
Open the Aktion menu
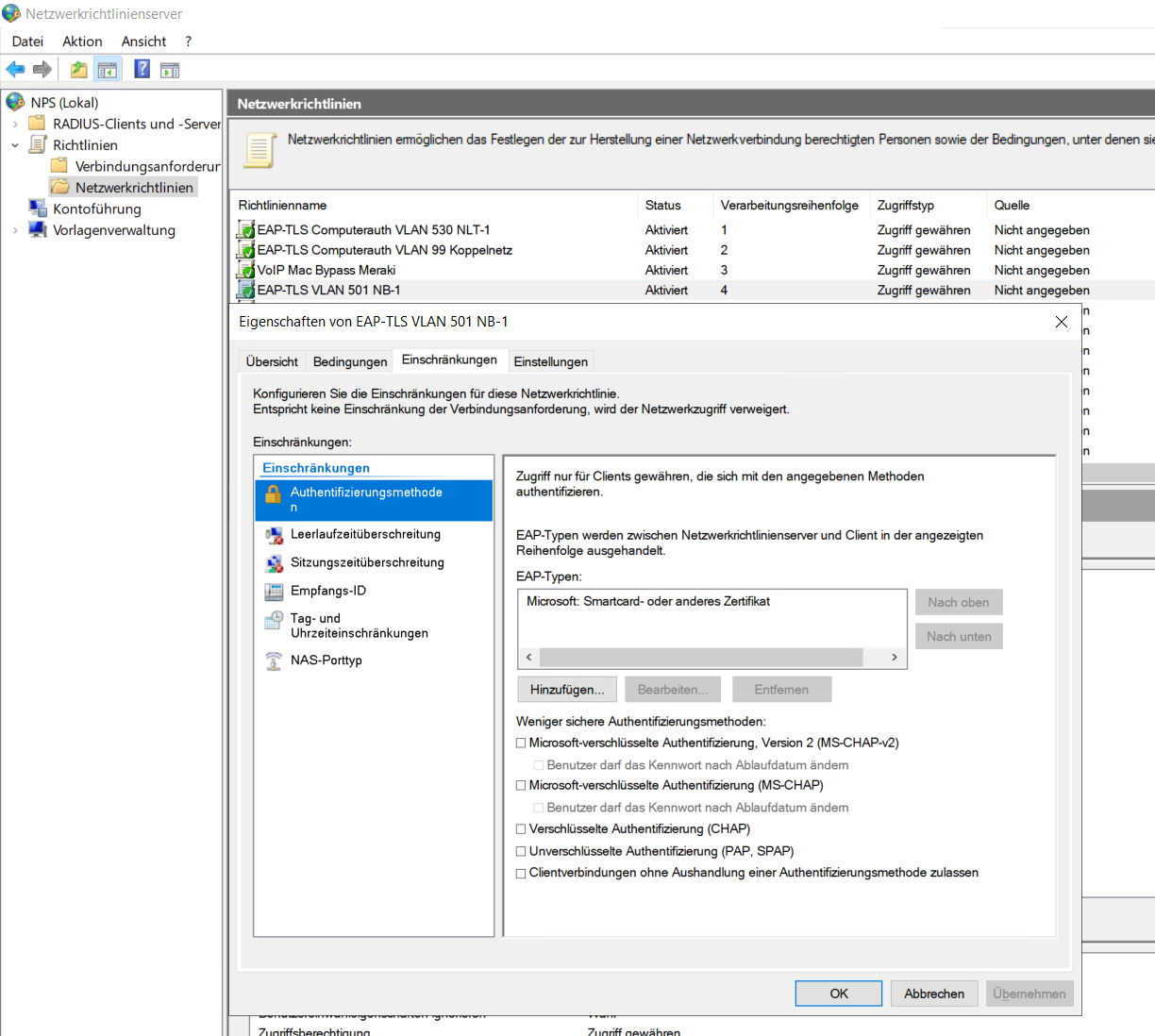(x=82, y=41)
